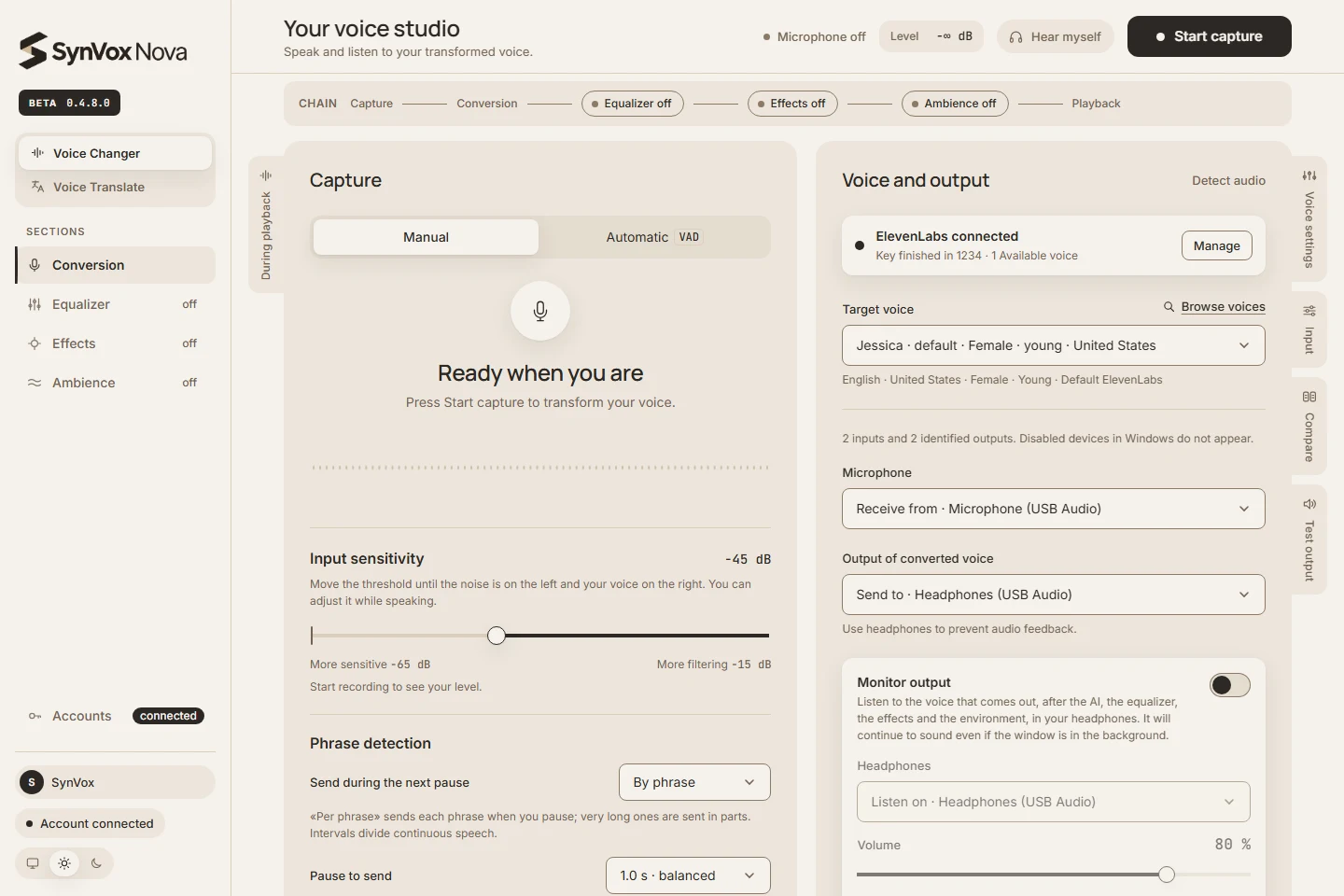Click the Browse voices link
The height and width of the screenshot is (896, 1344).
click(x=1224, y=307)
